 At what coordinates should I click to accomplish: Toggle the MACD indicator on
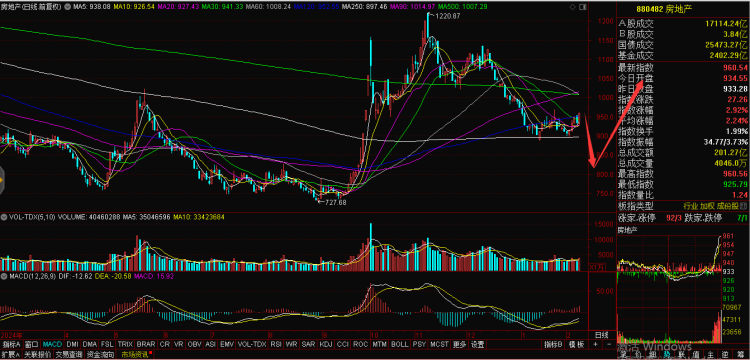point(52,344)
